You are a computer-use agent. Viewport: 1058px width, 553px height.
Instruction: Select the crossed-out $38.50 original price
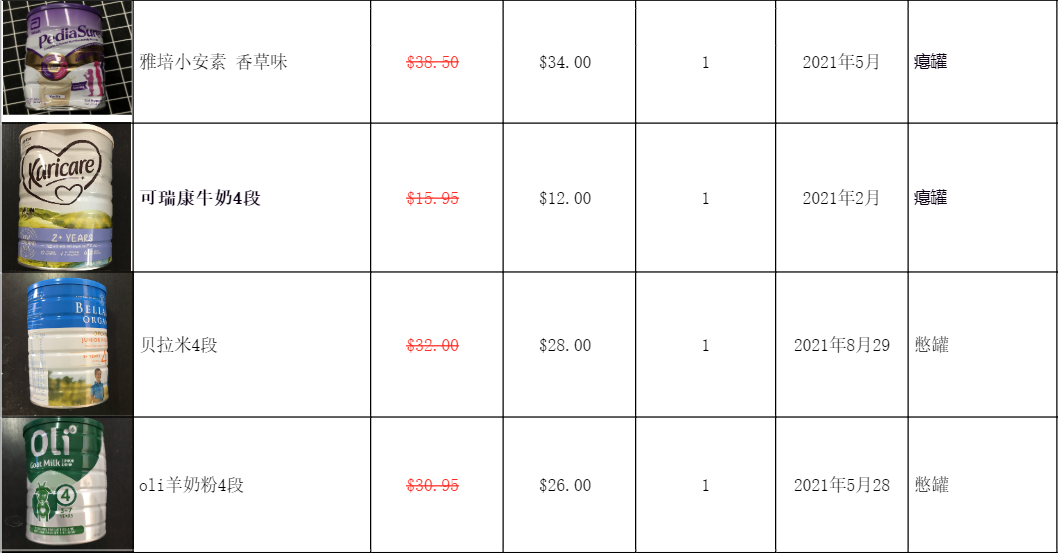coord(432,62)
